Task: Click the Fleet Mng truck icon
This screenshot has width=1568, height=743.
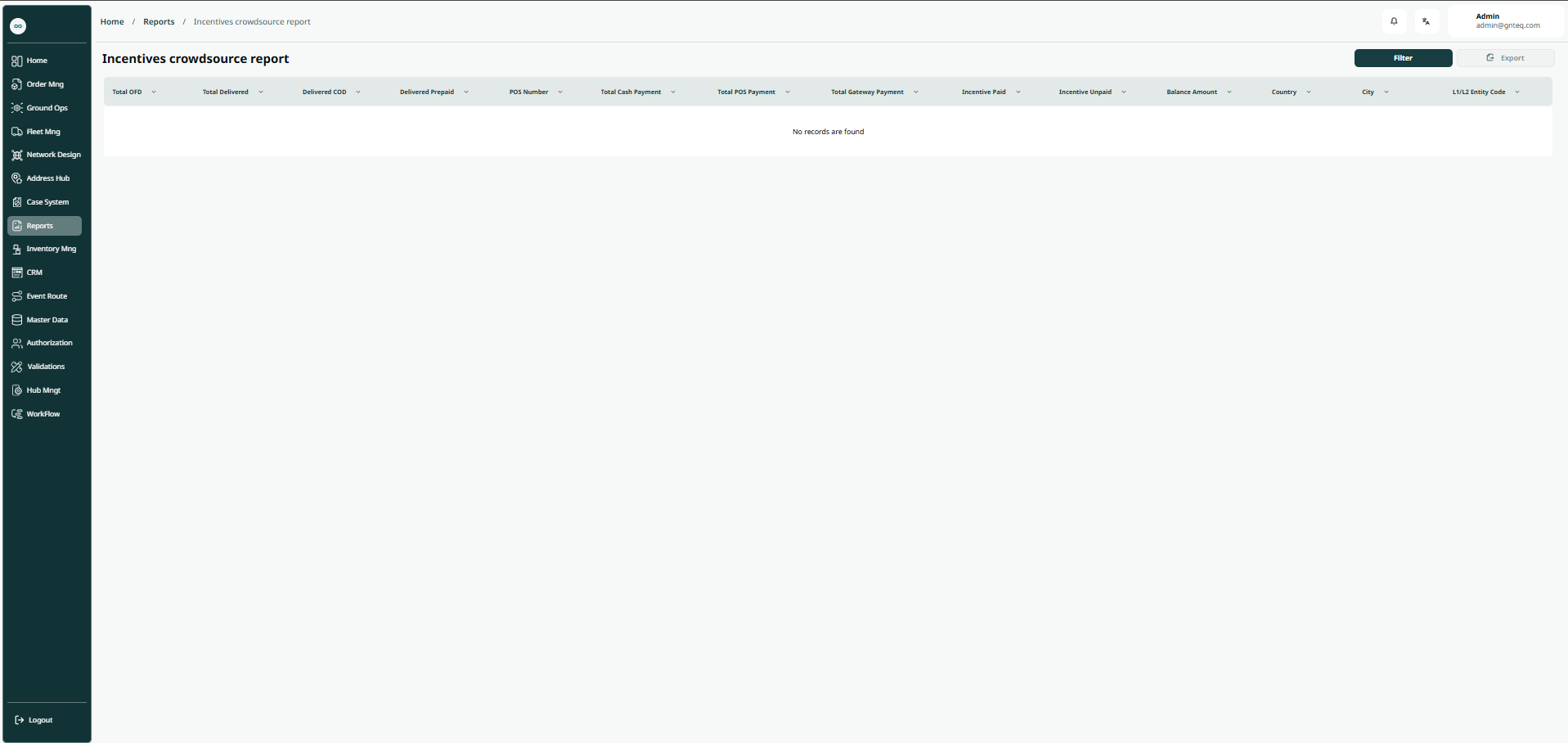Action: (x=17, y=132)
